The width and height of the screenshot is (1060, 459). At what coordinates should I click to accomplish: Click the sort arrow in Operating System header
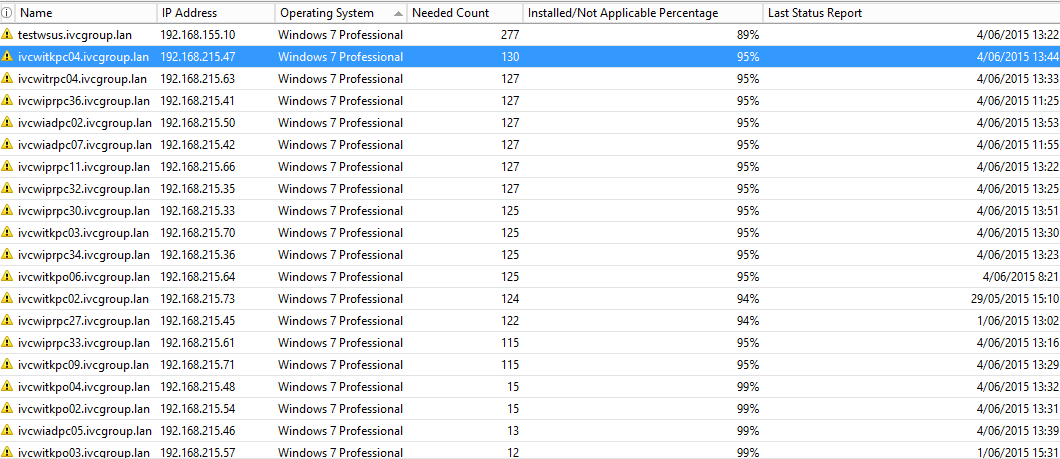tap(399, 13)
